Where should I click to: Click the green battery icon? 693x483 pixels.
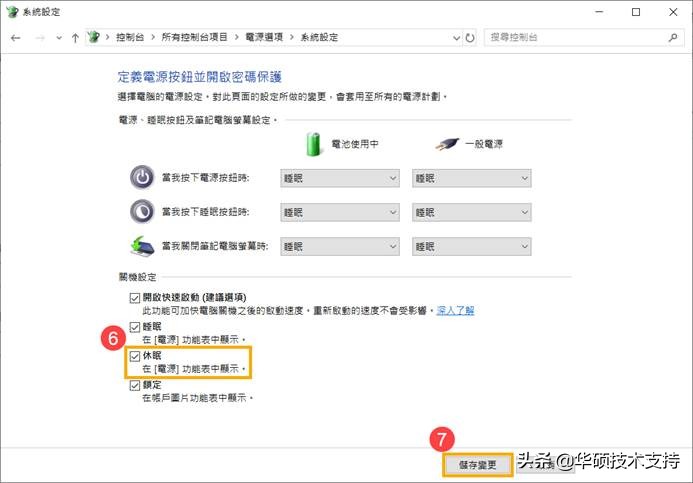click(x=313, y=144)
